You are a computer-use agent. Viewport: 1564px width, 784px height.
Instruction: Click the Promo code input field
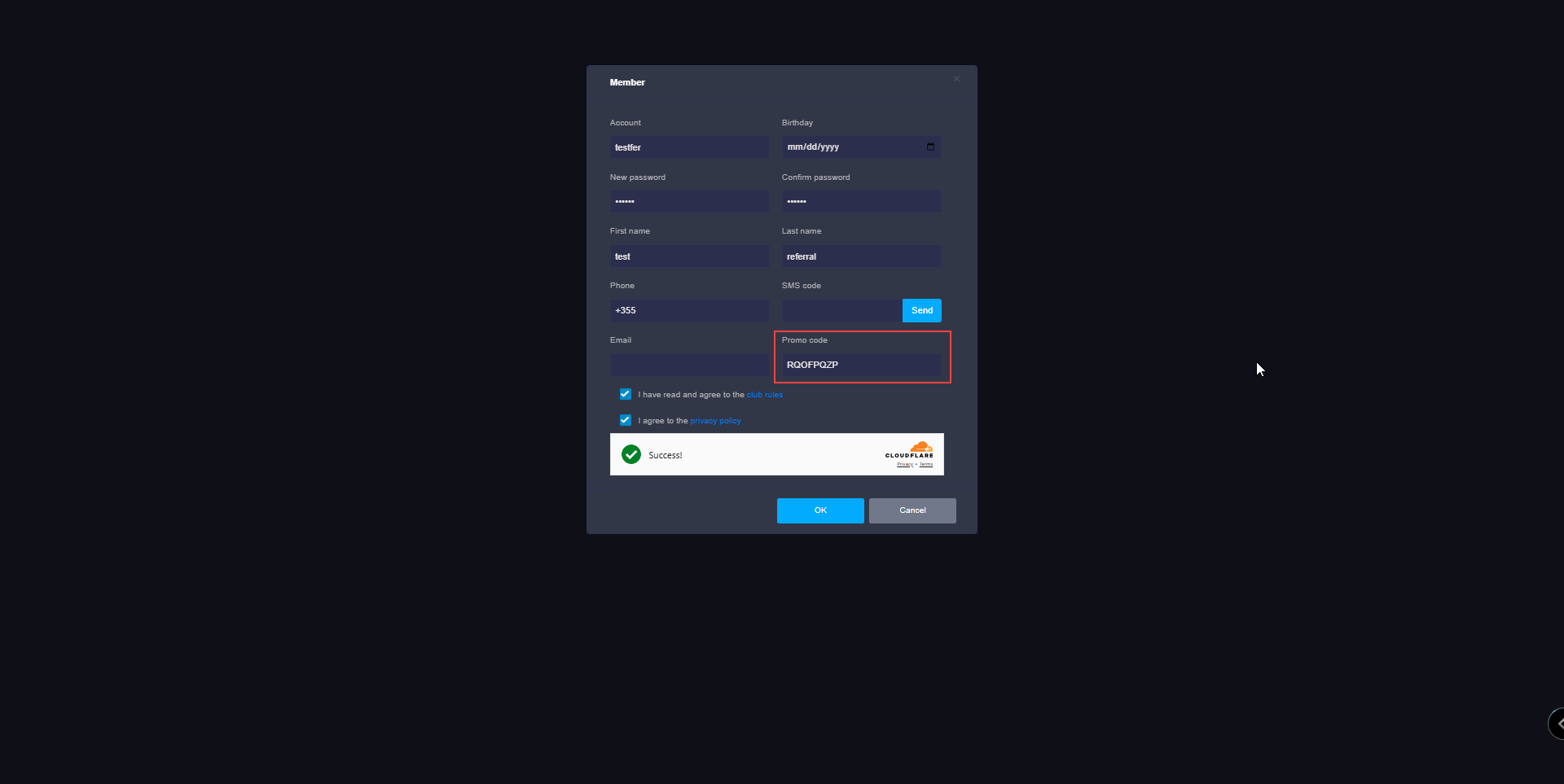(x=861, y=365)
